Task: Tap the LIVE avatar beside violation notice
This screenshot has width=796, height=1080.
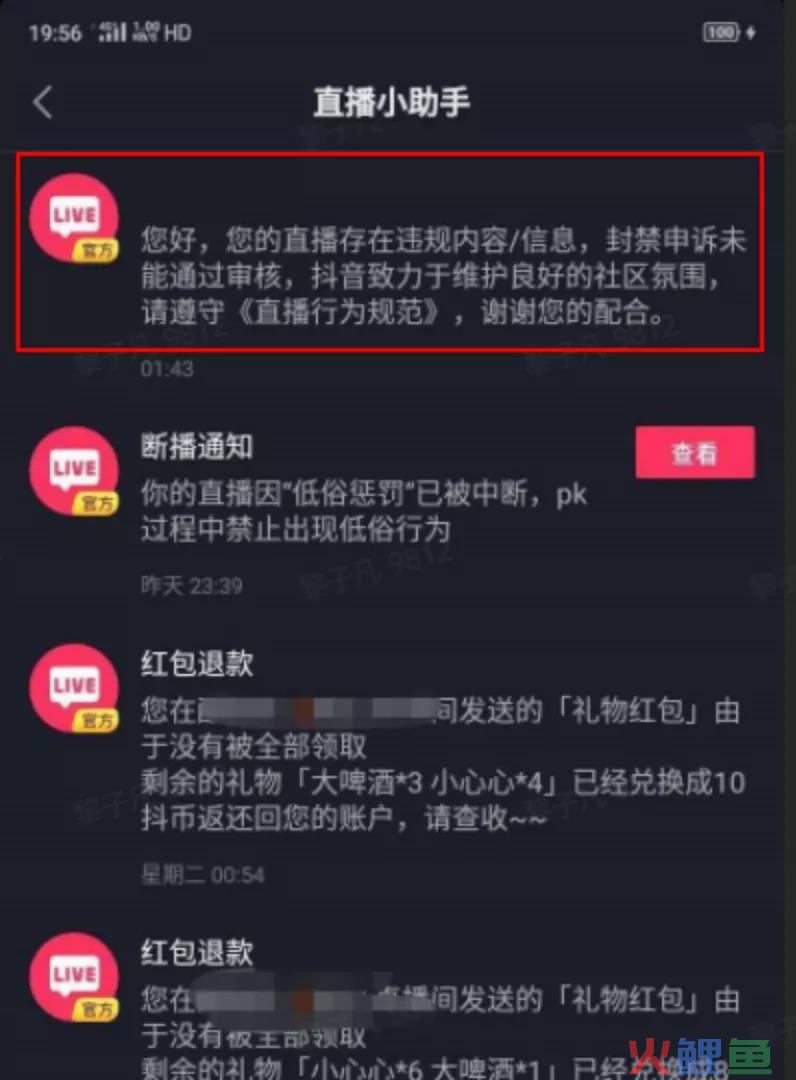Action: [74, 218]
